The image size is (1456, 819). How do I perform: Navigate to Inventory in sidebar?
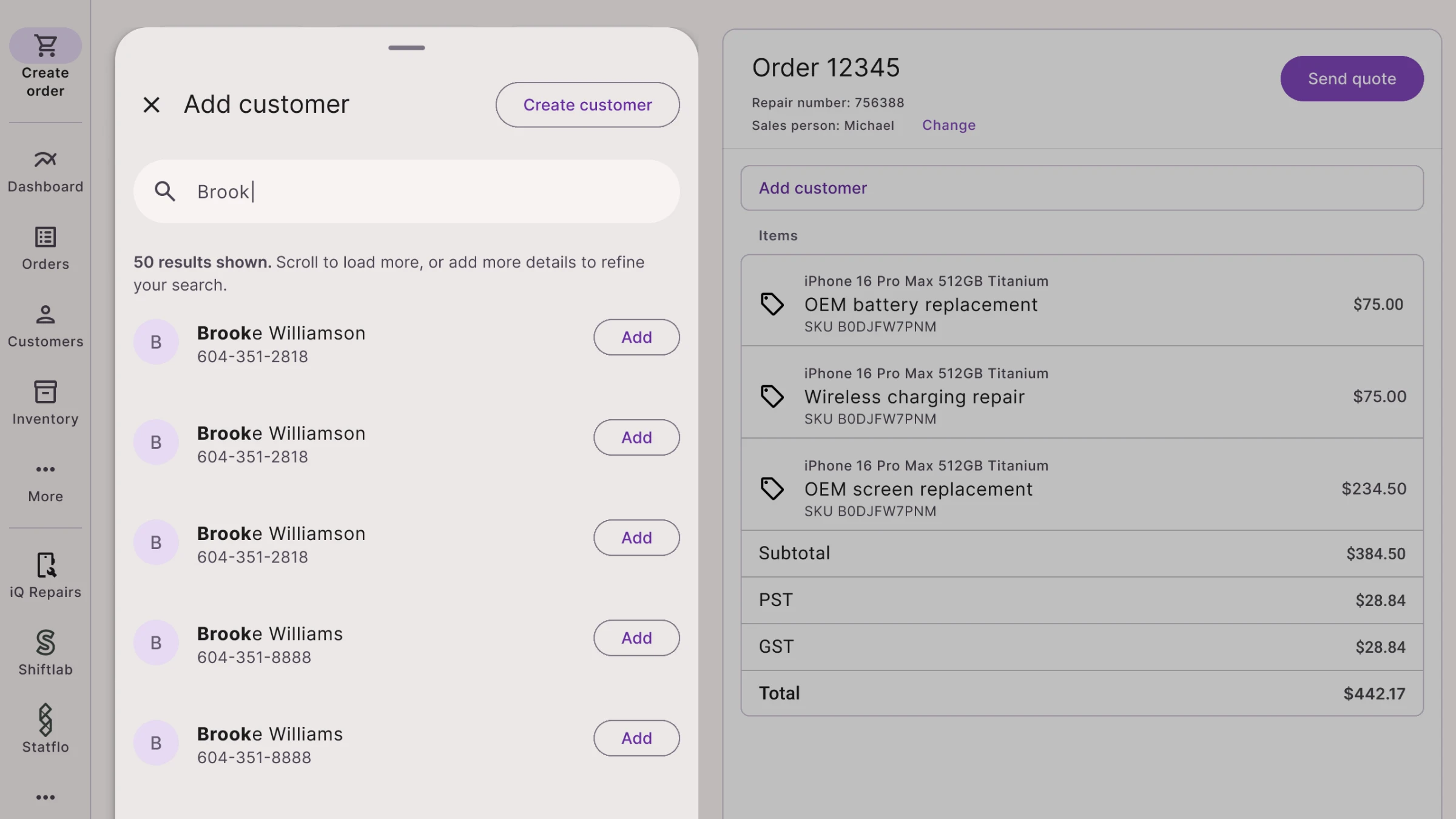[x=45, y=404]
